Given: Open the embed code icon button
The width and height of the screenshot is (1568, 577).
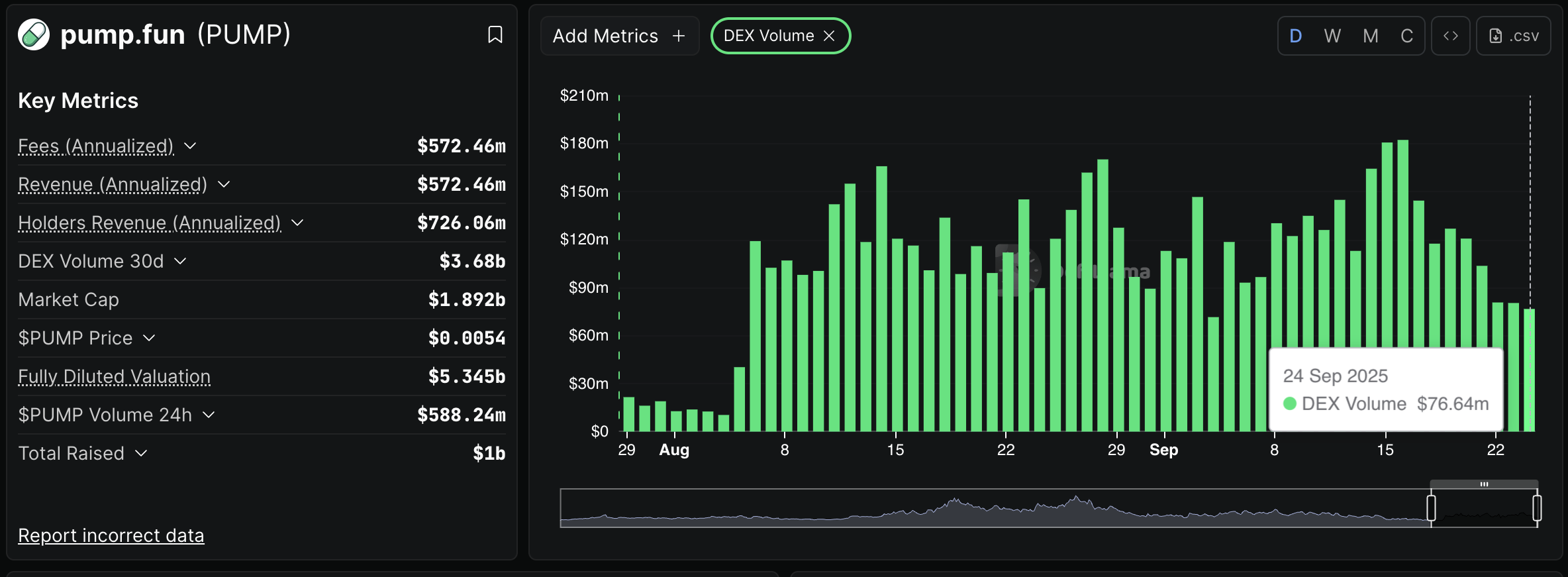Looking at the screenshot, I should (1450, 36).
